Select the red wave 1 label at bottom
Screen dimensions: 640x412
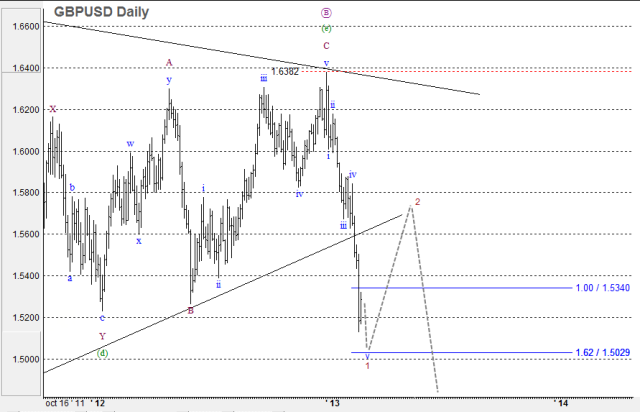pos(368,366)
